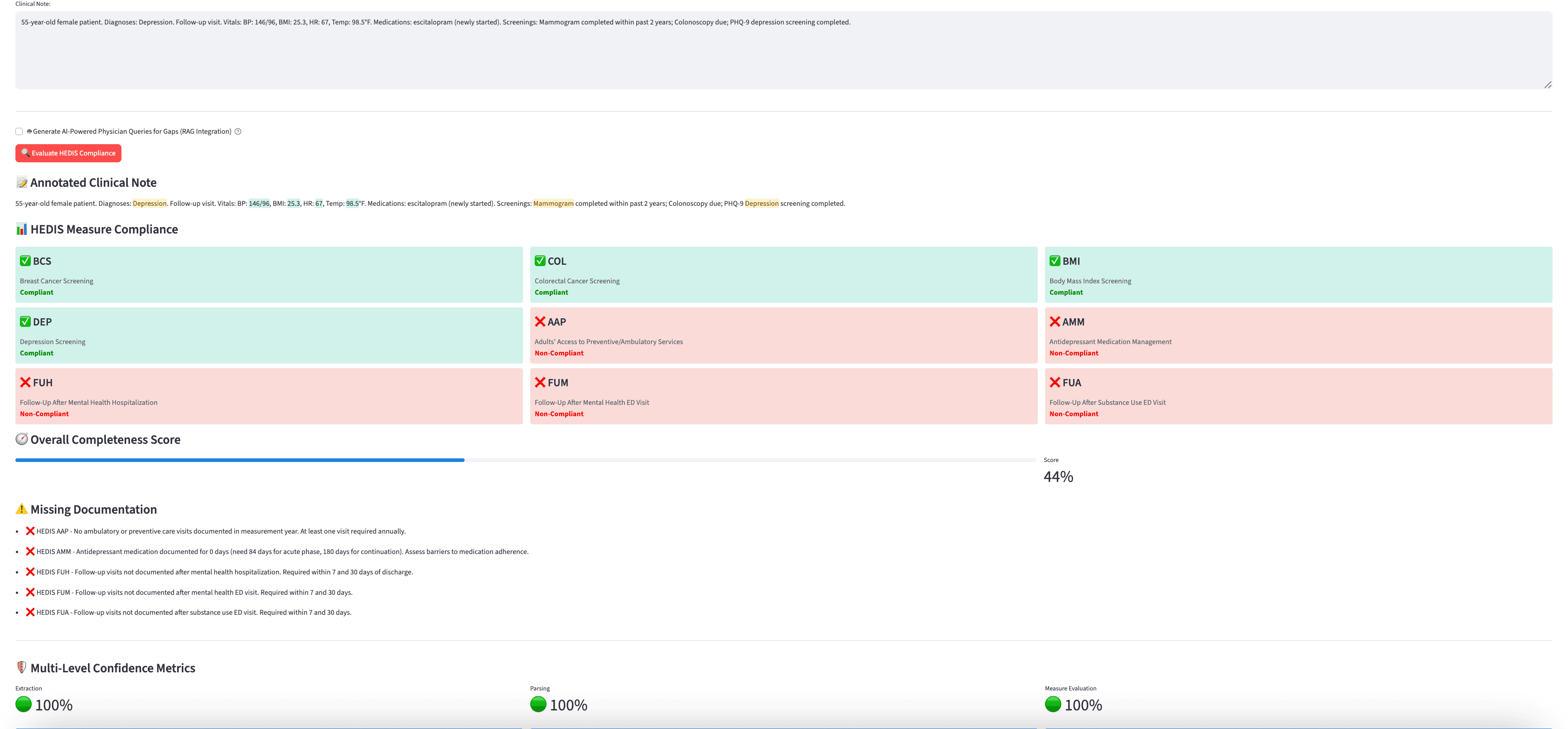The height and width of the screenshot is (729, 1568).
Task: Click the green Extraction confidence indicator
Action: (24, 705)
